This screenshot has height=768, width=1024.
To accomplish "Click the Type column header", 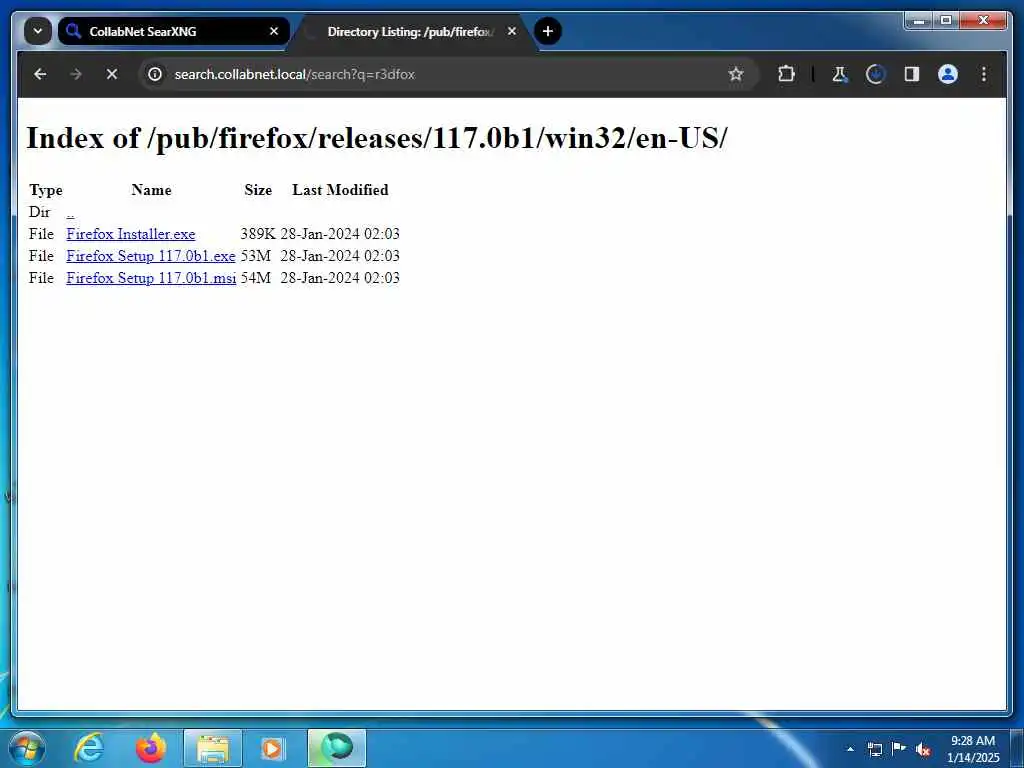I will click(46, 191).
